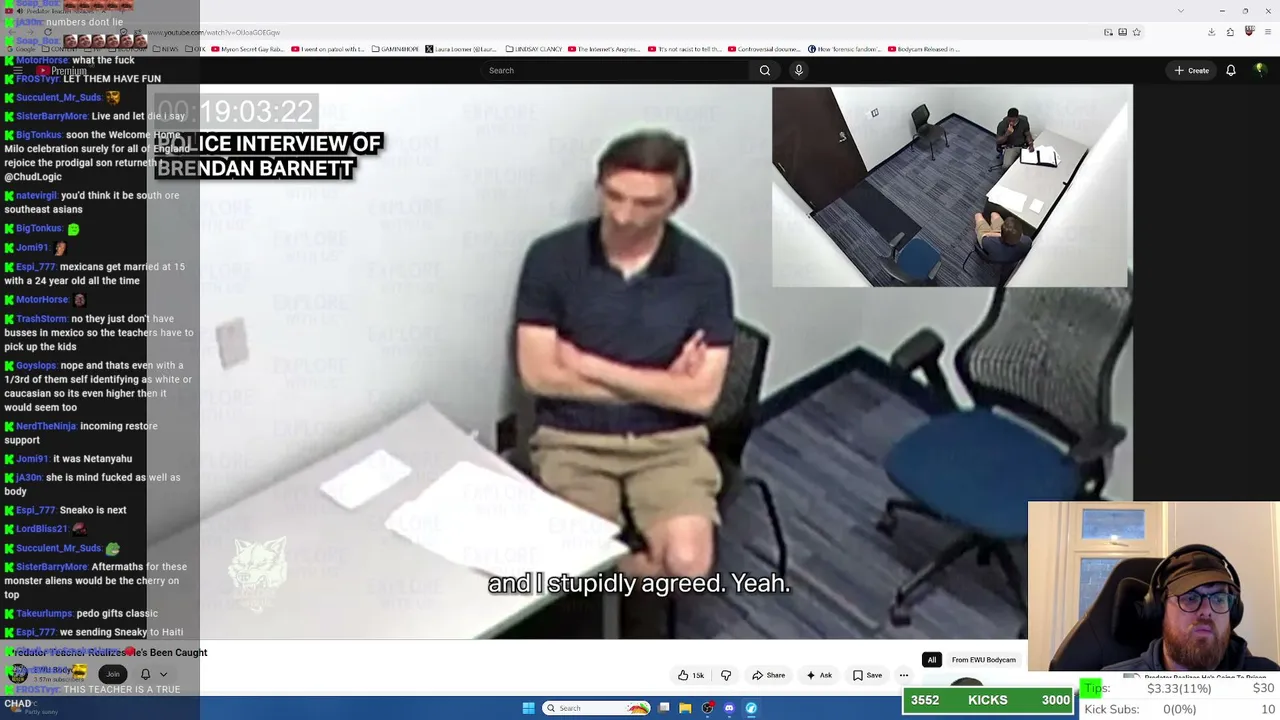Open the Ask AI button
The height and width of the screenshot is (720, 1280).
[819, 675]
